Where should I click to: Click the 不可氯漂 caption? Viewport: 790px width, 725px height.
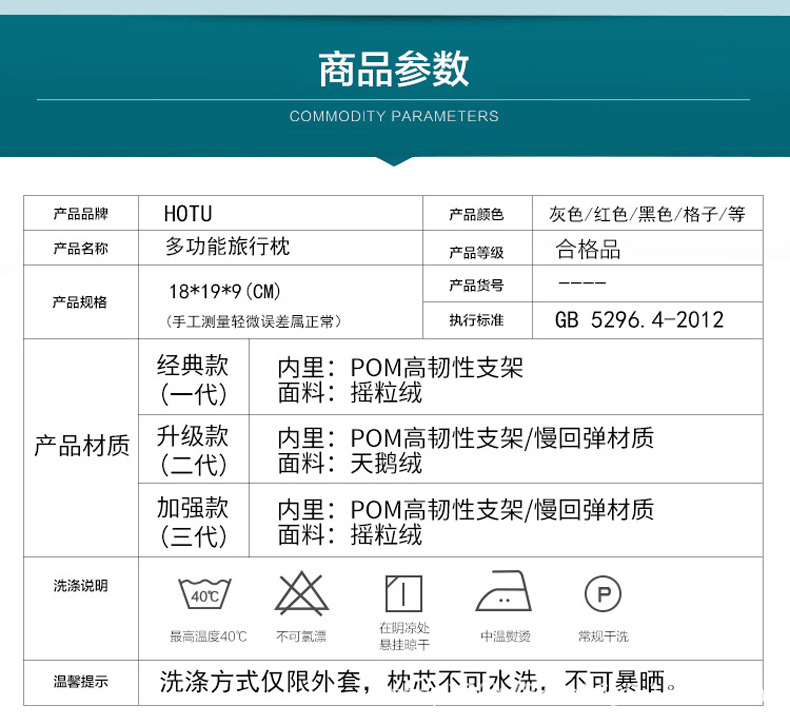tap(301, 637)
